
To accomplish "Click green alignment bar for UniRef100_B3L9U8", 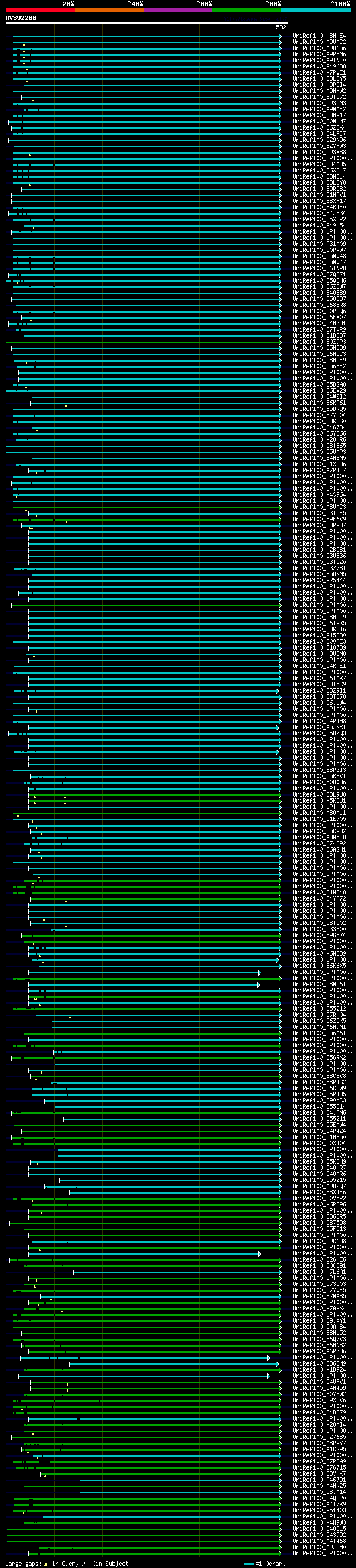I will (x=155, y=794).
